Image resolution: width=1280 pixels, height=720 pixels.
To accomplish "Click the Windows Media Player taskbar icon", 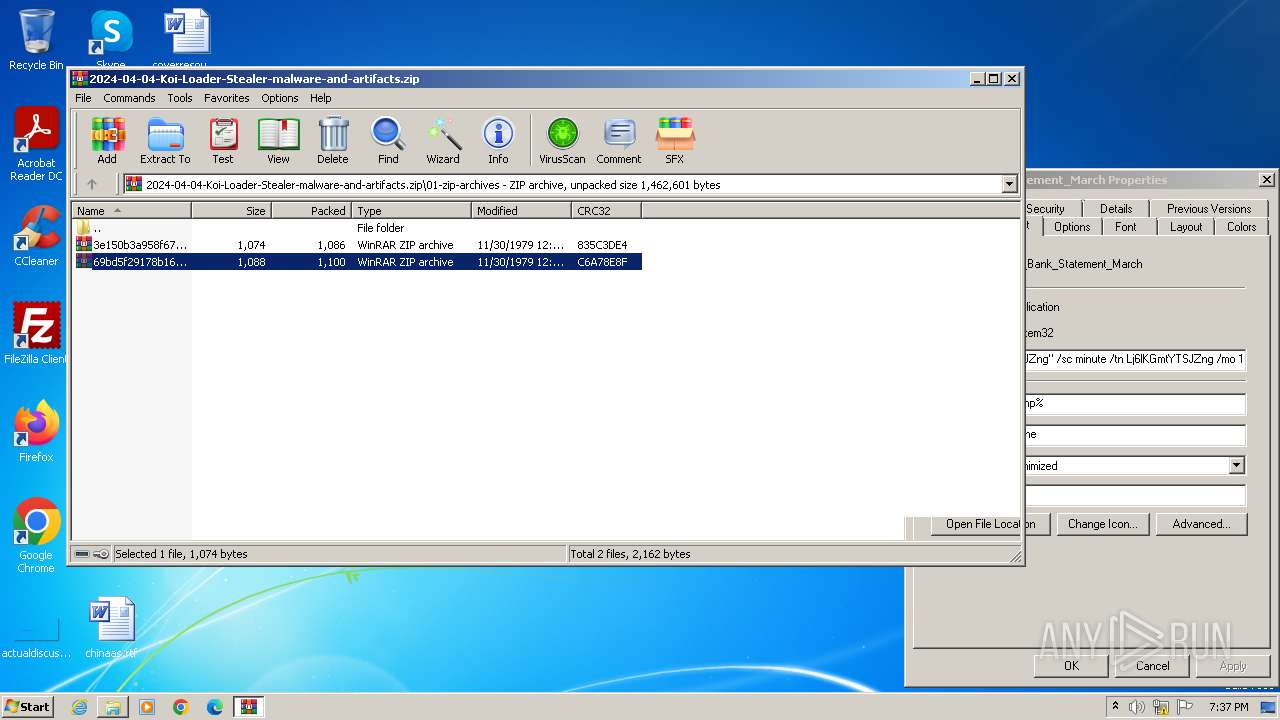I will [x=147, y=707].
